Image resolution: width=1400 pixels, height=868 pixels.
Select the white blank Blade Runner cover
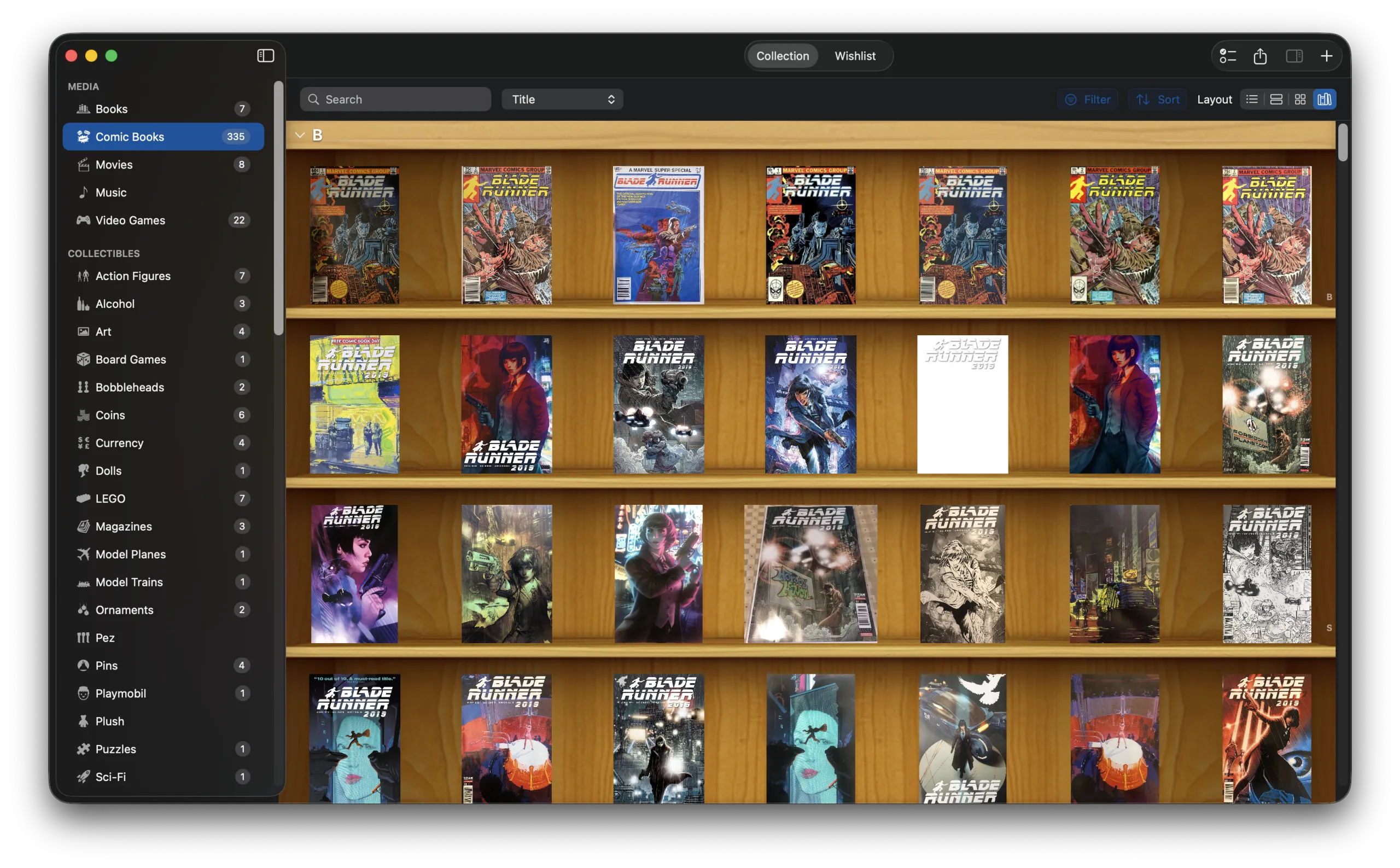pyautogui.click(x=962, y=404)
